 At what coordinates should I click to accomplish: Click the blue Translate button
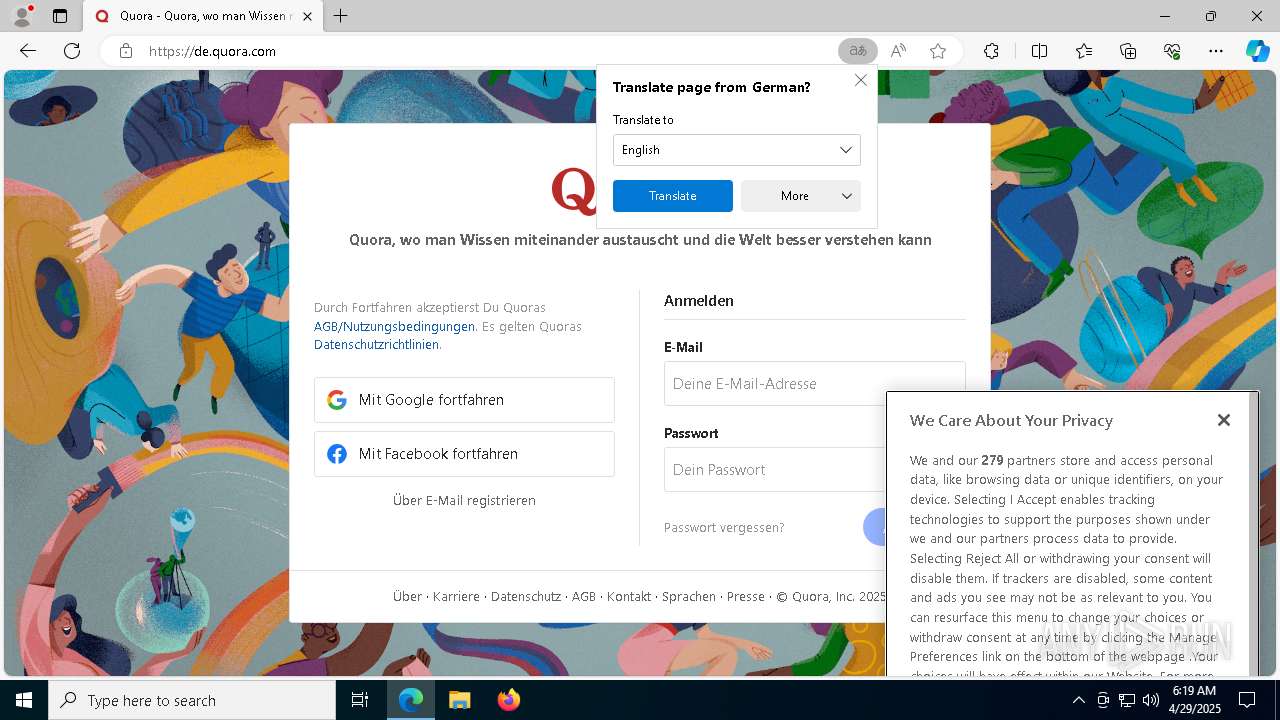[x=673, y=196]
